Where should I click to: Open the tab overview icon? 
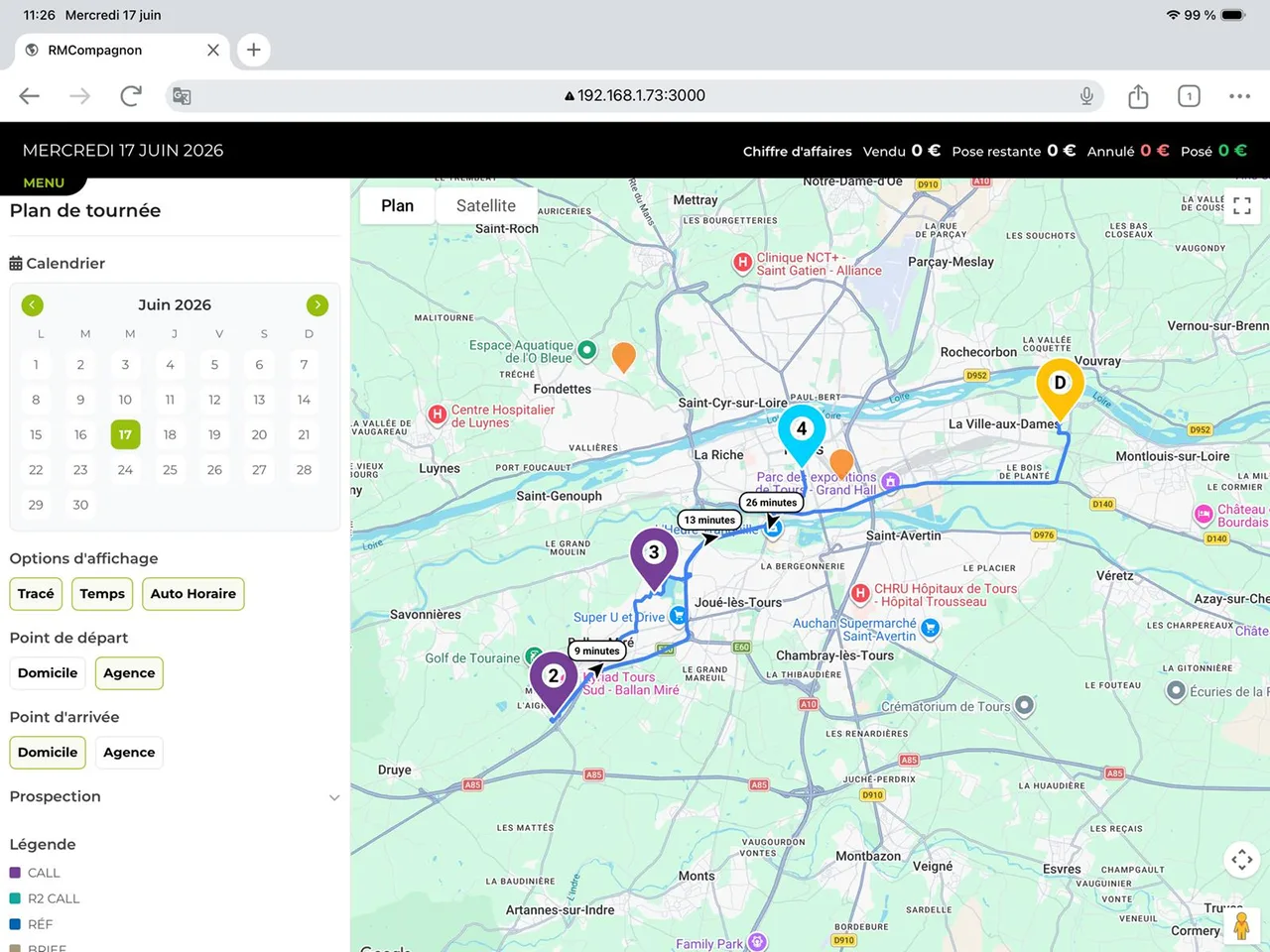1189,96
